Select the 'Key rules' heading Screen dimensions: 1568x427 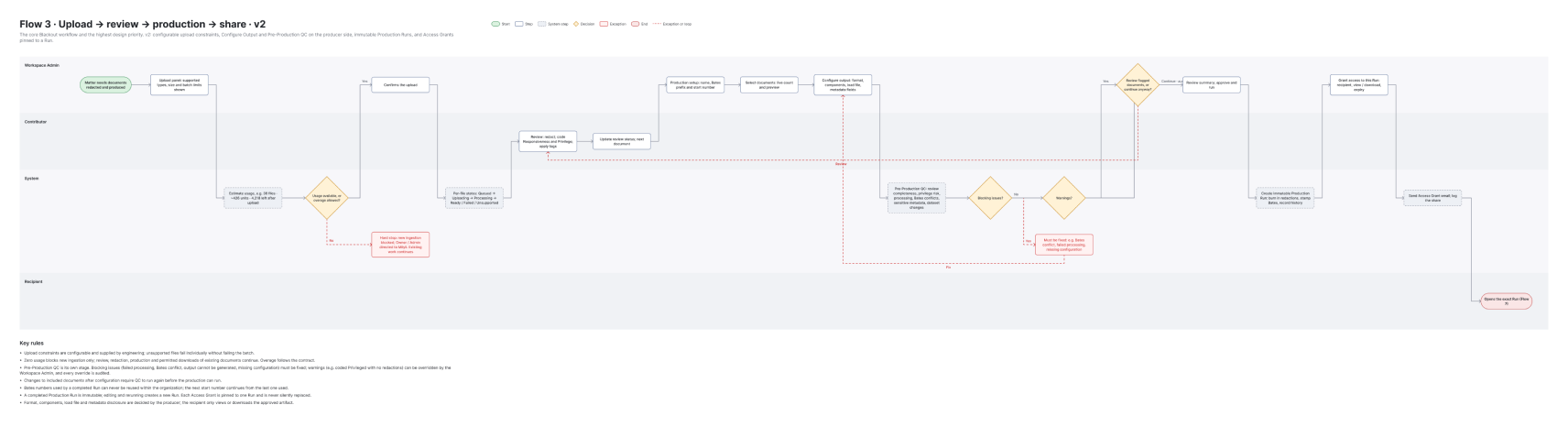coord(31,343)
